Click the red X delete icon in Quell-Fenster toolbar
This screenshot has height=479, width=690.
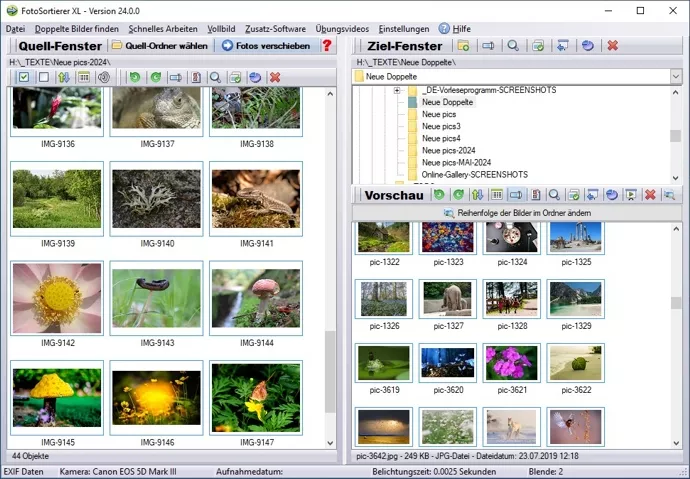pos(275,77)
